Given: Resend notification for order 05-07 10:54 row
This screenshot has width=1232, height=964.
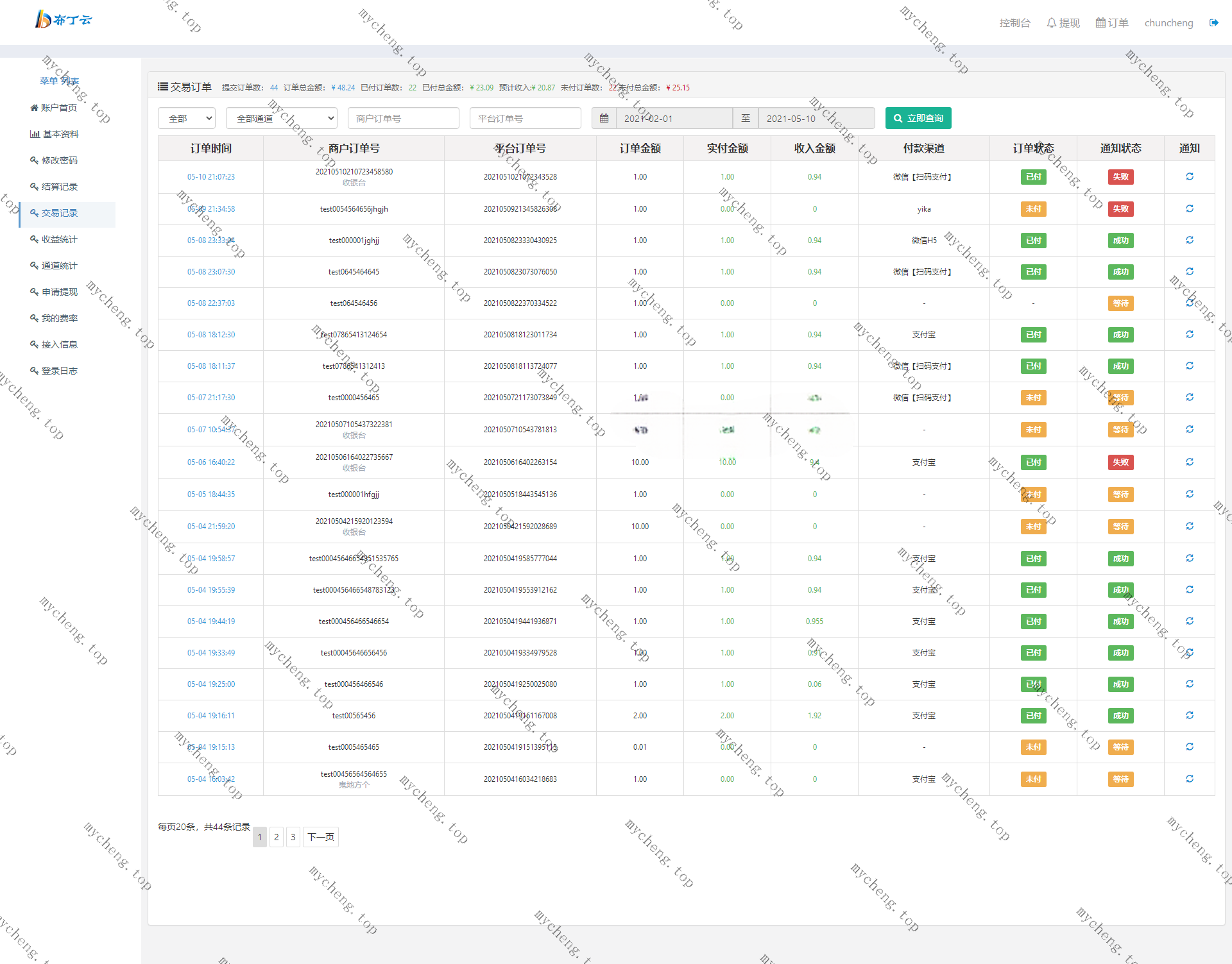Looking at the screenshot, I should (x=1189, y=429).
